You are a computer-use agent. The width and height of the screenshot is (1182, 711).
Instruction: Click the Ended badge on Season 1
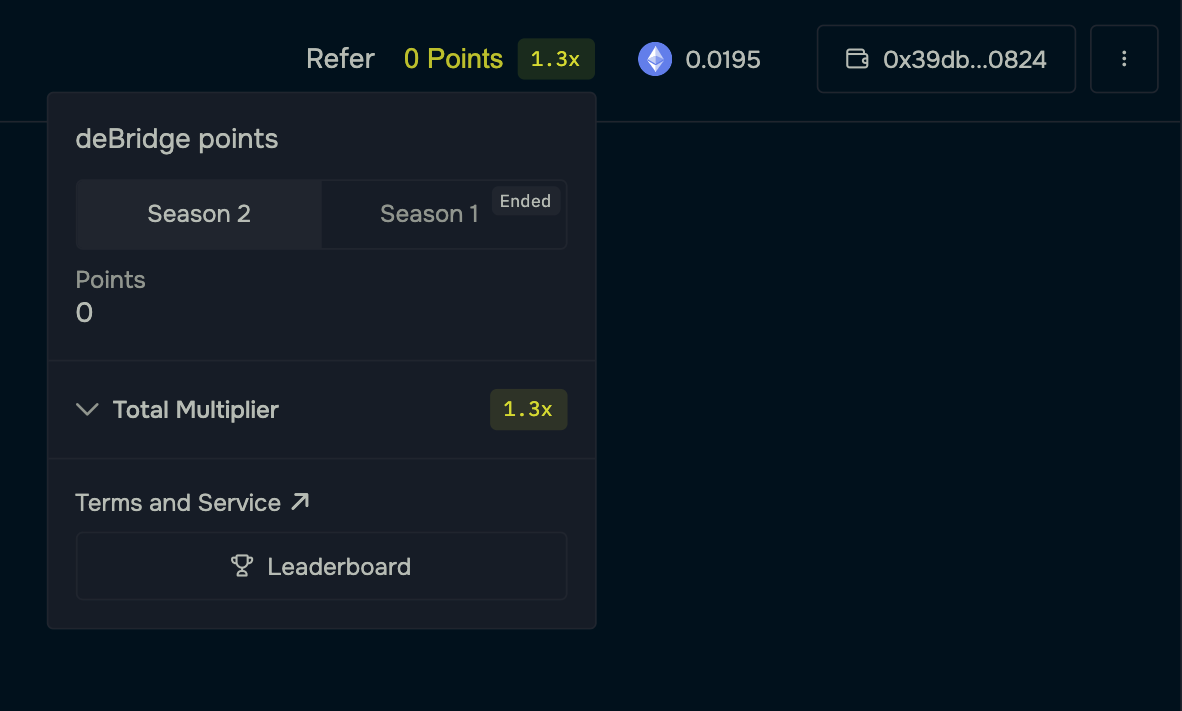click(x=525, y=201)
